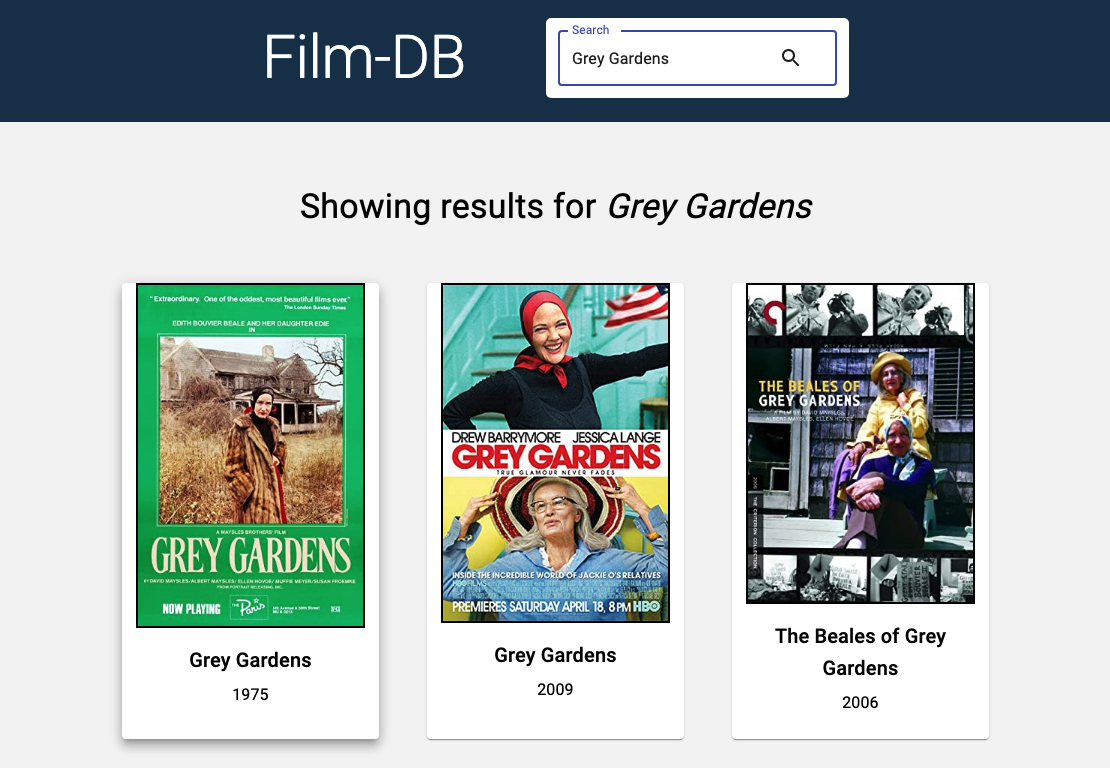
Task: Click the Showing results heading
Action: 555,206
